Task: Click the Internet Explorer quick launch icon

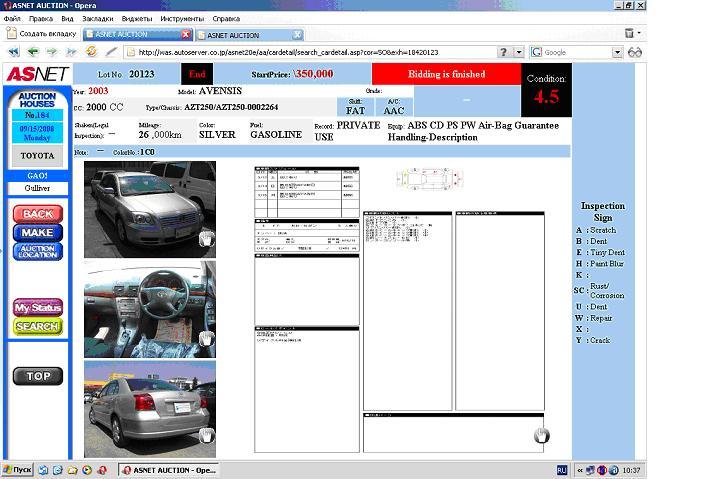Action: coord(58,470)
